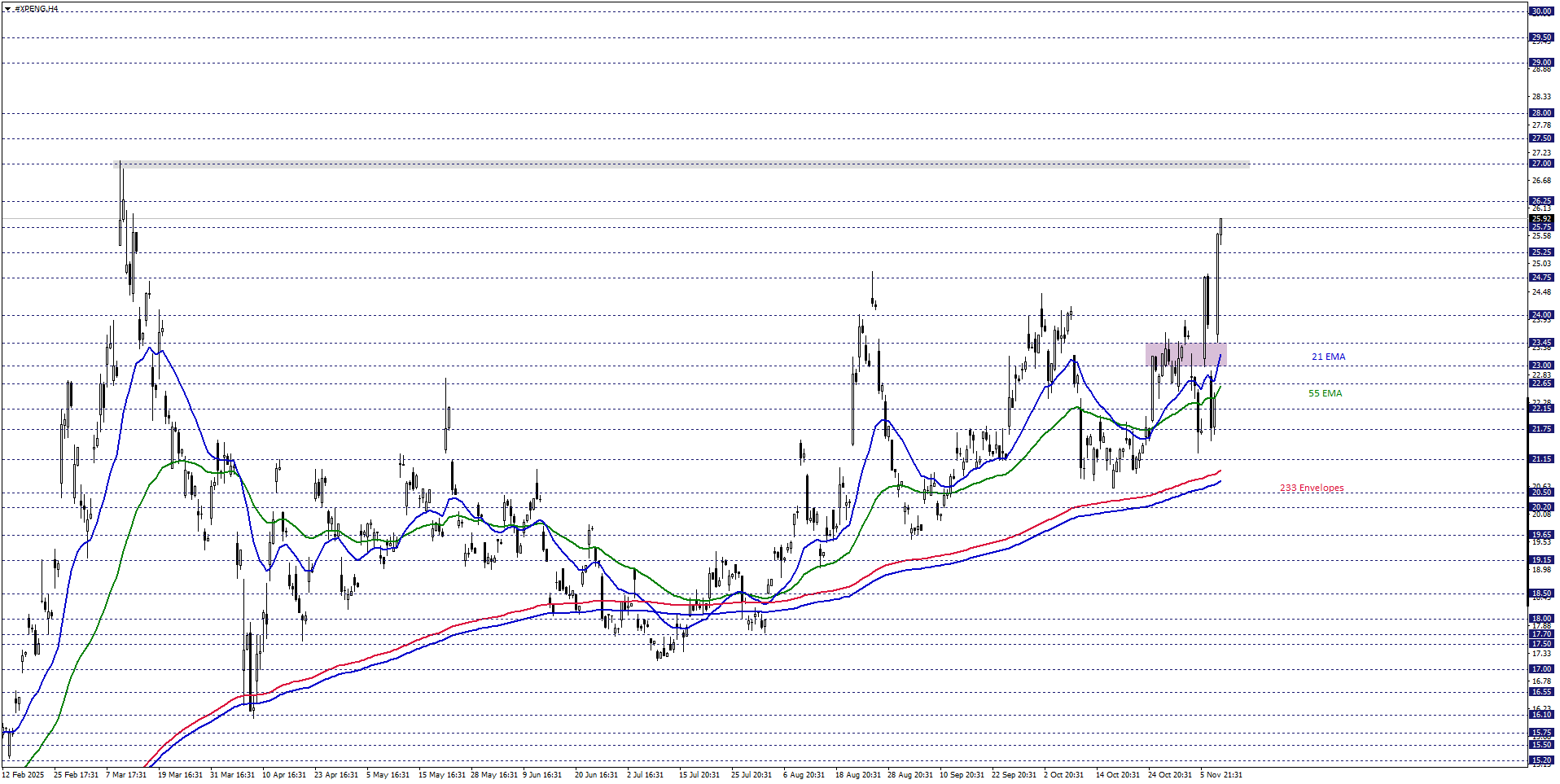This screenshot has width=1560, height=784.
Task: Click the 30.00 price level label
Action: (x=1540, y=11)
